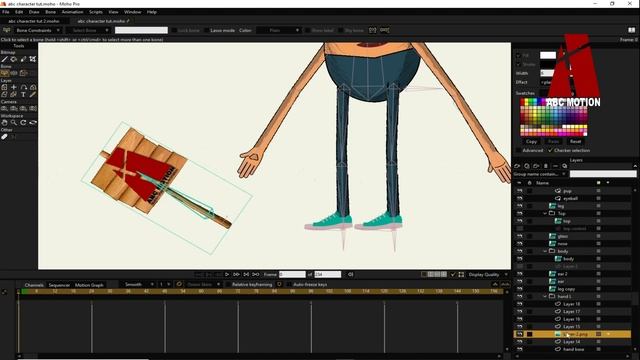Open the Bone Constraints dropdown
The width and height of the screenshot is (640, 360).
(x=38, y=30)
